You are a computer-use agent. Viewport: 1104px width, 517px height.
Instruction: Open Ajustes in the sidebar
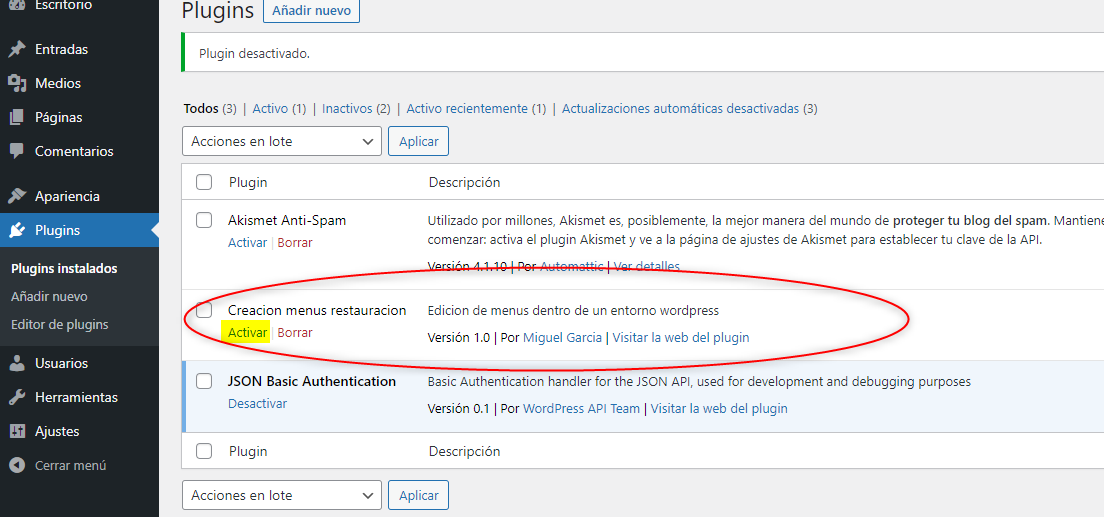(x=57, y=431)
